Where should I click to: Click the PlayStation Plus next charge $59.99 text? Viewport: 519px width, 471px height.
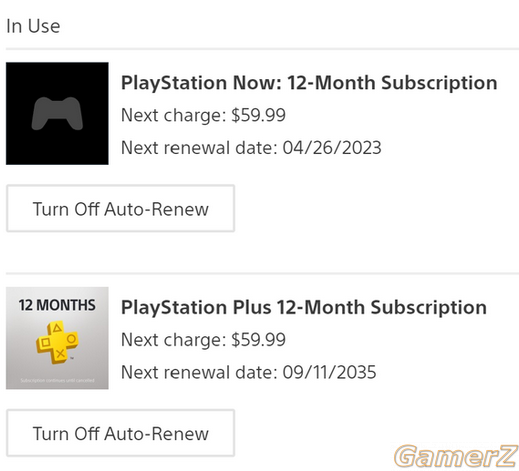pyautogui.click(x=203, y=340)
